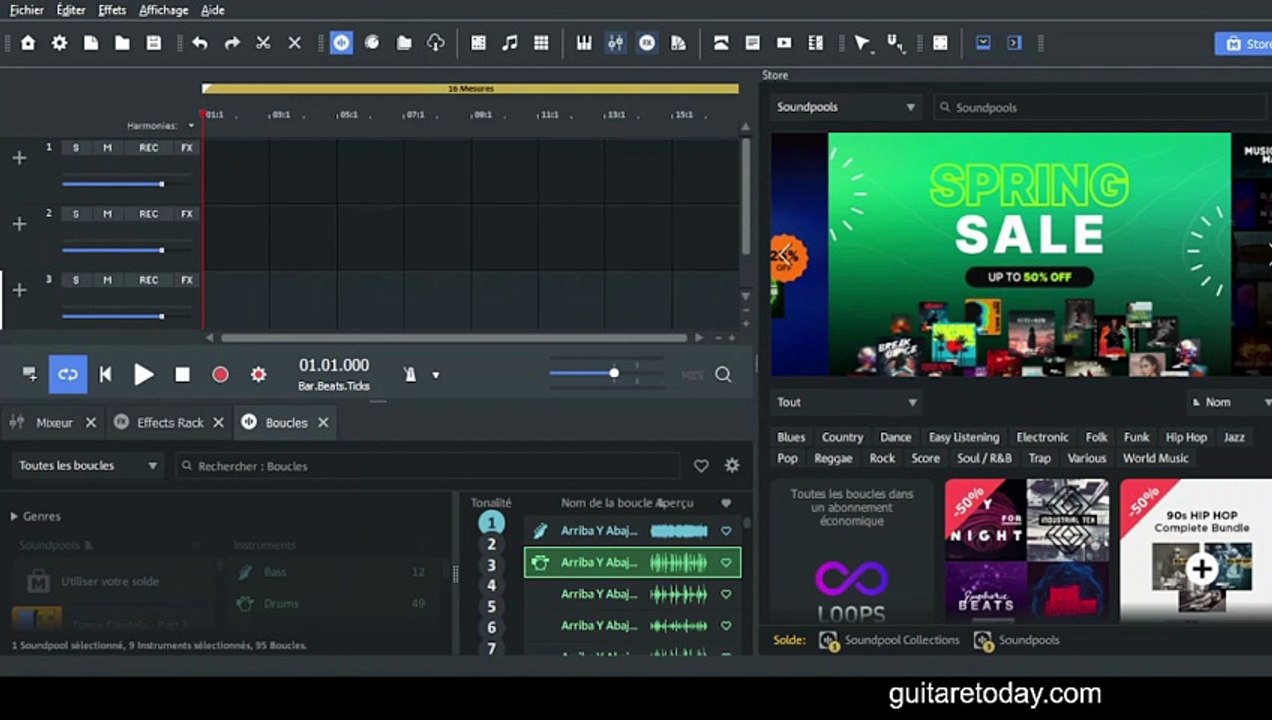Viewport: 1272px width, 720px height.
Task: Click the scissors cut icon
Action: 263,43
